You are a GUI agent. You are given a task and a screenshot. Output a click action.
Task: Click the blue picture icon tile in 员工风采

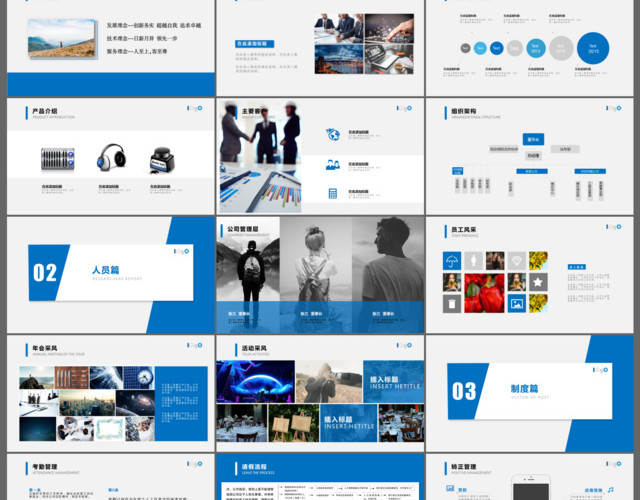[517, 304]
